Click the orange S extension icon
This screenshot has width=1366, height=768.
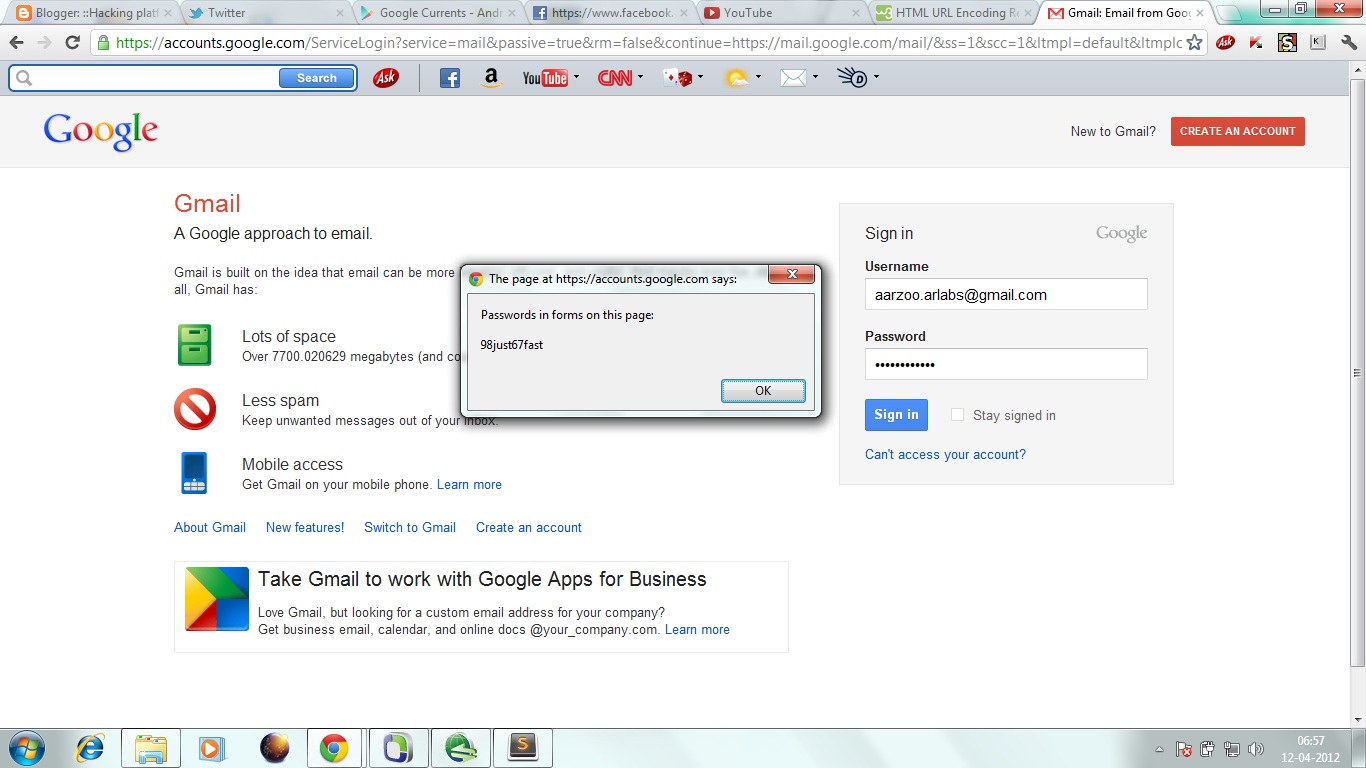(x=1288, y=43)
